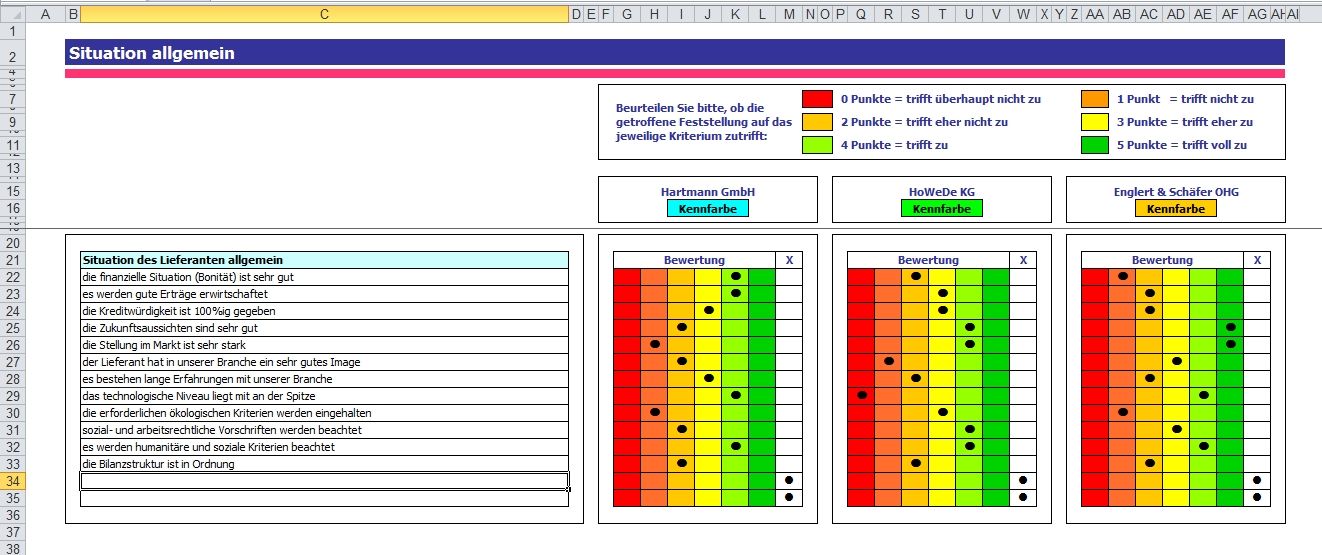The width and height of the screenshot is (1322, 555).
Task: Click the empty criterion cell in row 34
Action: [x=324, y=481]
